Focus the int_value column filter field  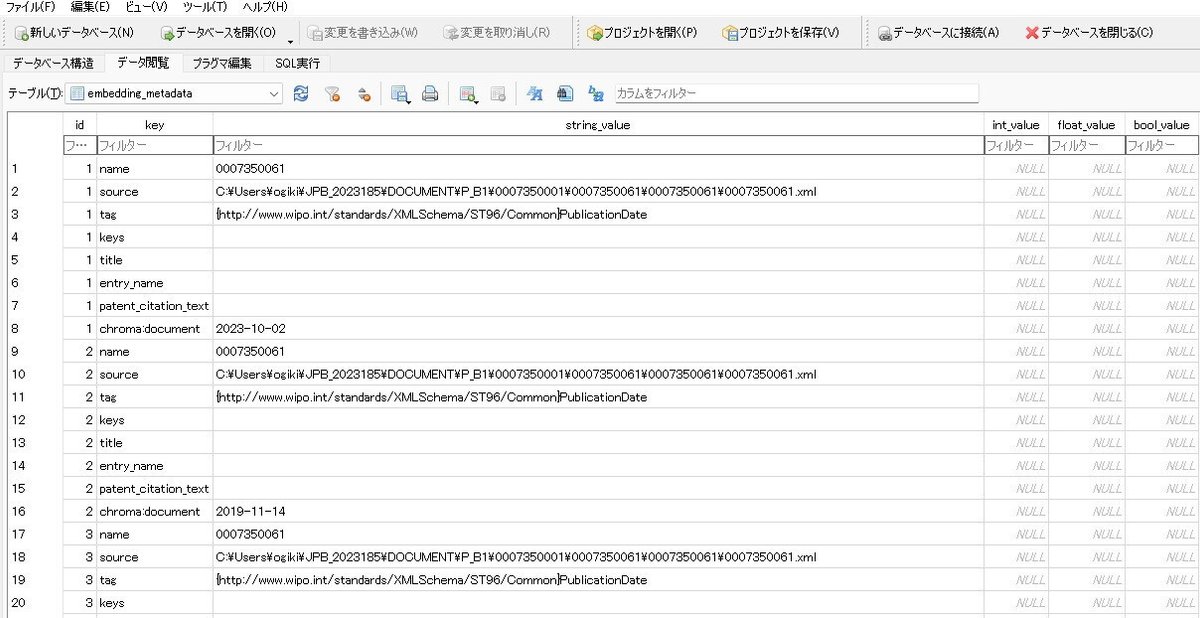tap(1016, 146)
